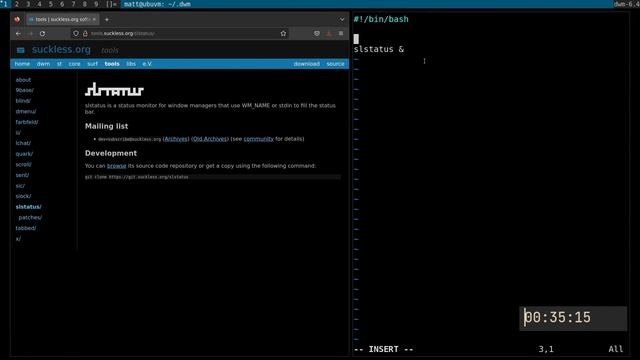Open scroll/ in the sidebar
The height and width of the screenshot is (360, 640).
click(x=24, y=164)
